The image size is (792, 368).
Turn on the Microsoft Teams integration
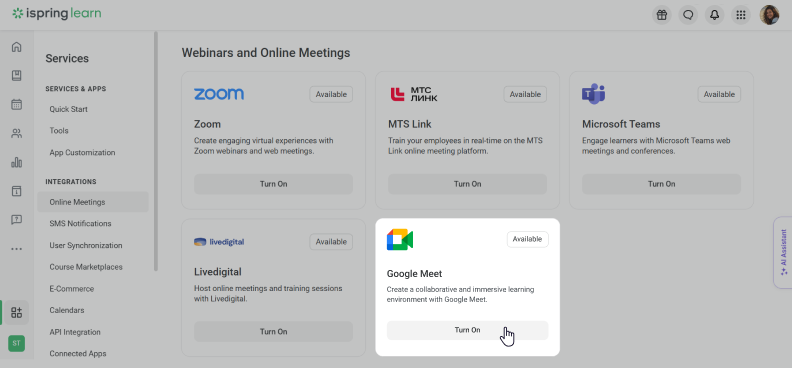pyautogui.click(x=661, y=184)
